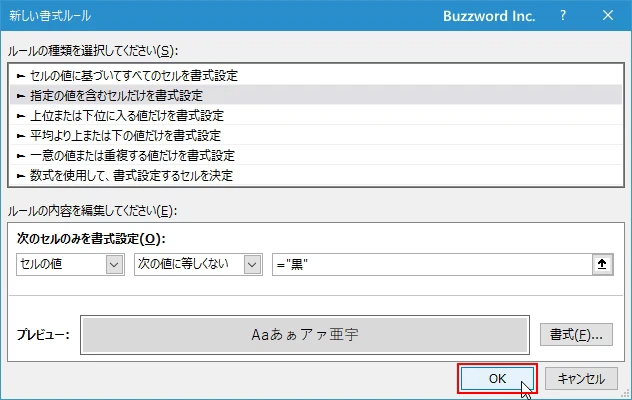Click the help question mark icon
Screen dimensions: 632x400
tap(563, 16)
